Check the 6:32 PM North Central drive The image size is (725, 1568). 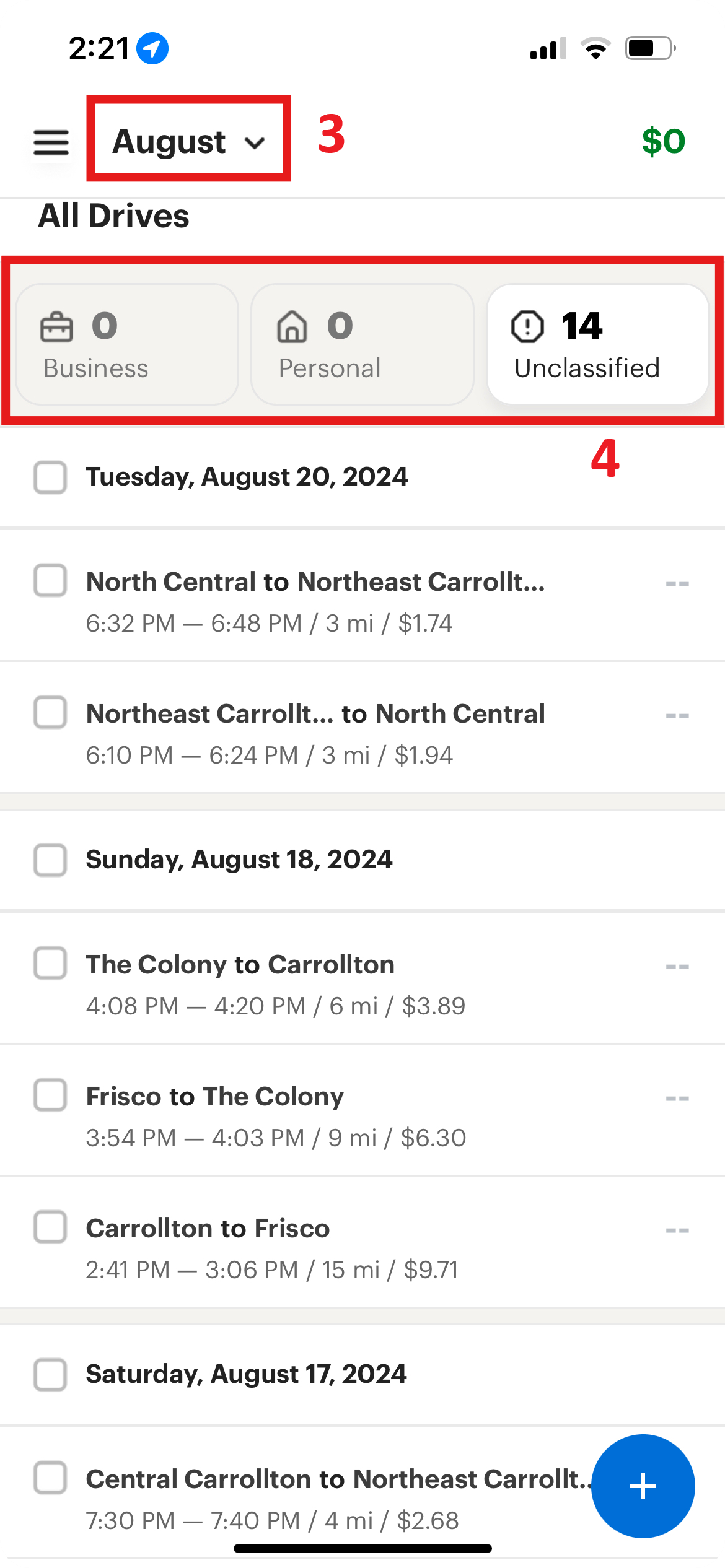(50, 581)
